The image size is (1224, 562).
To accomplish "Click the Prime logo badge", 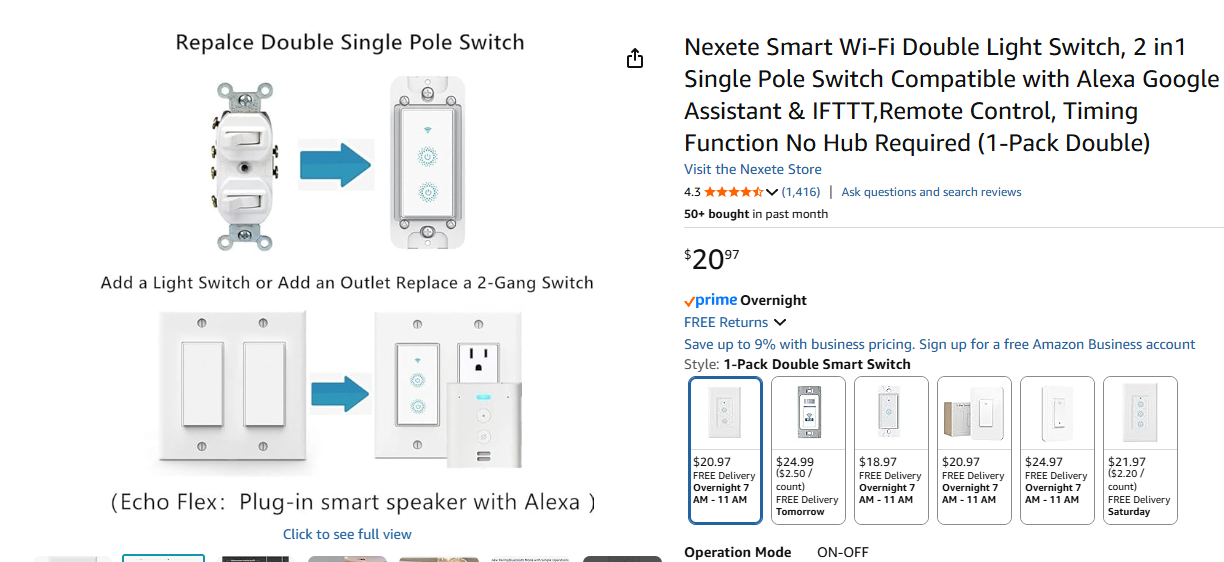I will click(x=711, y=300).
